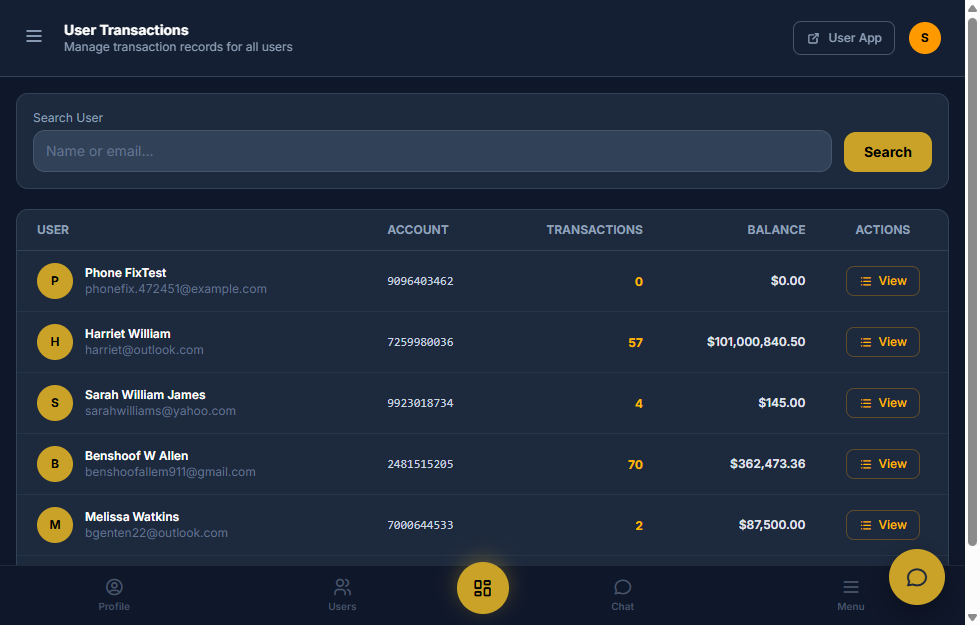Go to the Profile tab
The image size is (980, 625).
click(114, 595)
